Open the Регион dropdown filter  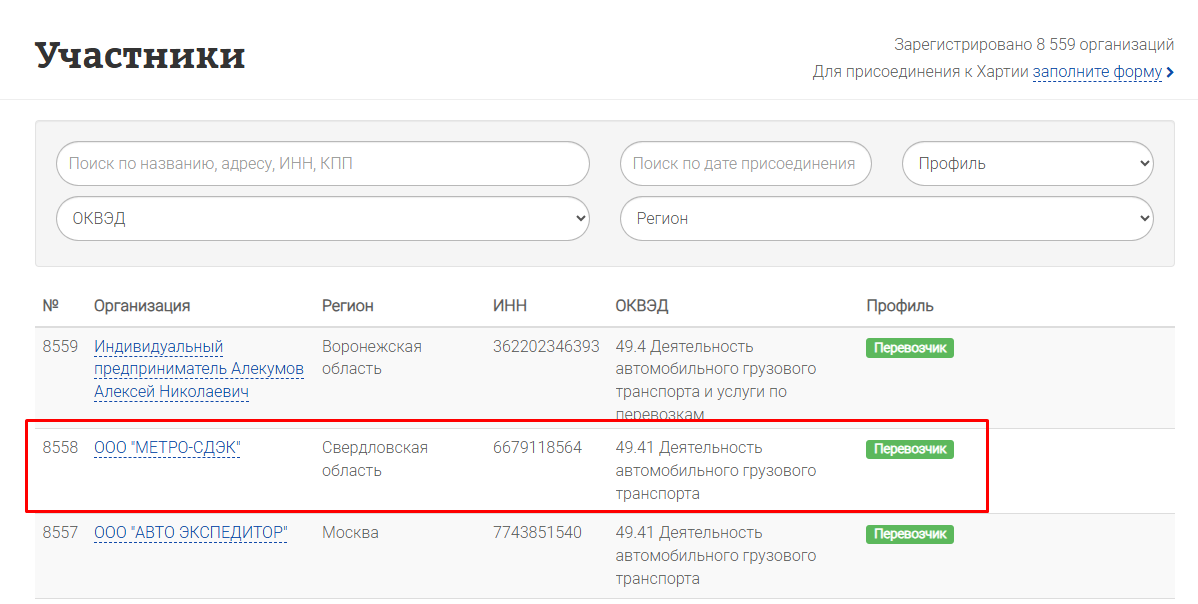pyautogui.click(x=886, y=219)
